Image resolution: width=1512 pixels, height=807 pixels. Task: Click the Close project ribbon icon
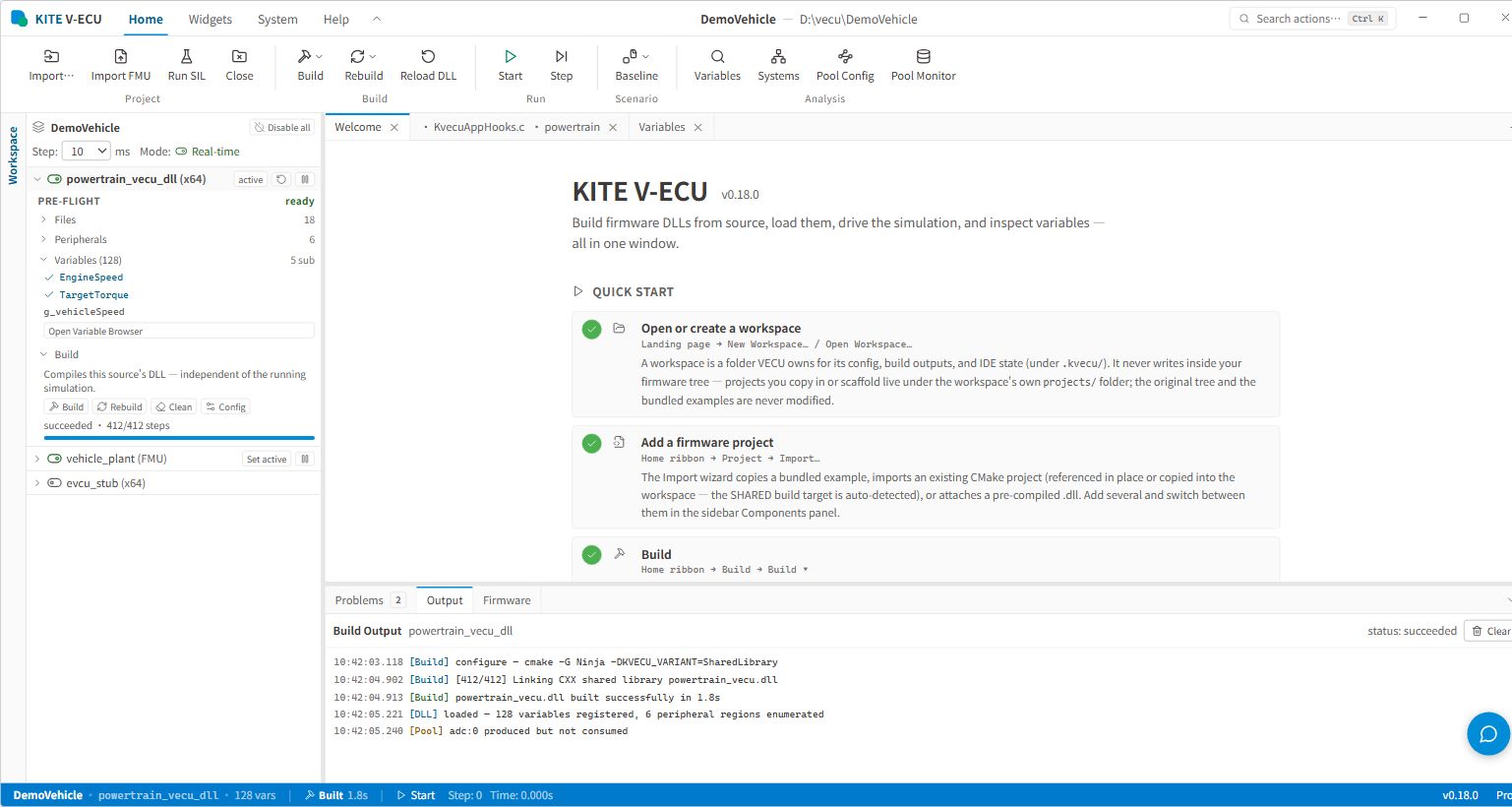pyautogui.click(x=239, y=56)
